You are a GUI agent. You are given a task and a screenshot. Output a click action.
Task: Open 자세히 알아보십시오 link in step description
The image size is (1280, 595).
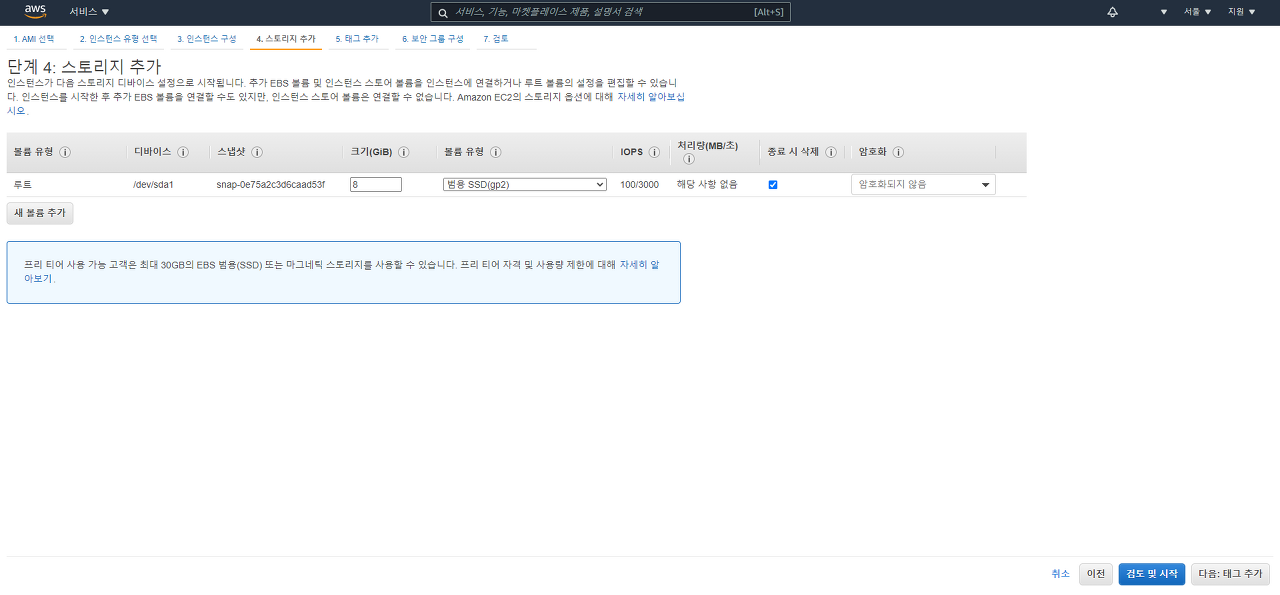click(x=650, y=97)
